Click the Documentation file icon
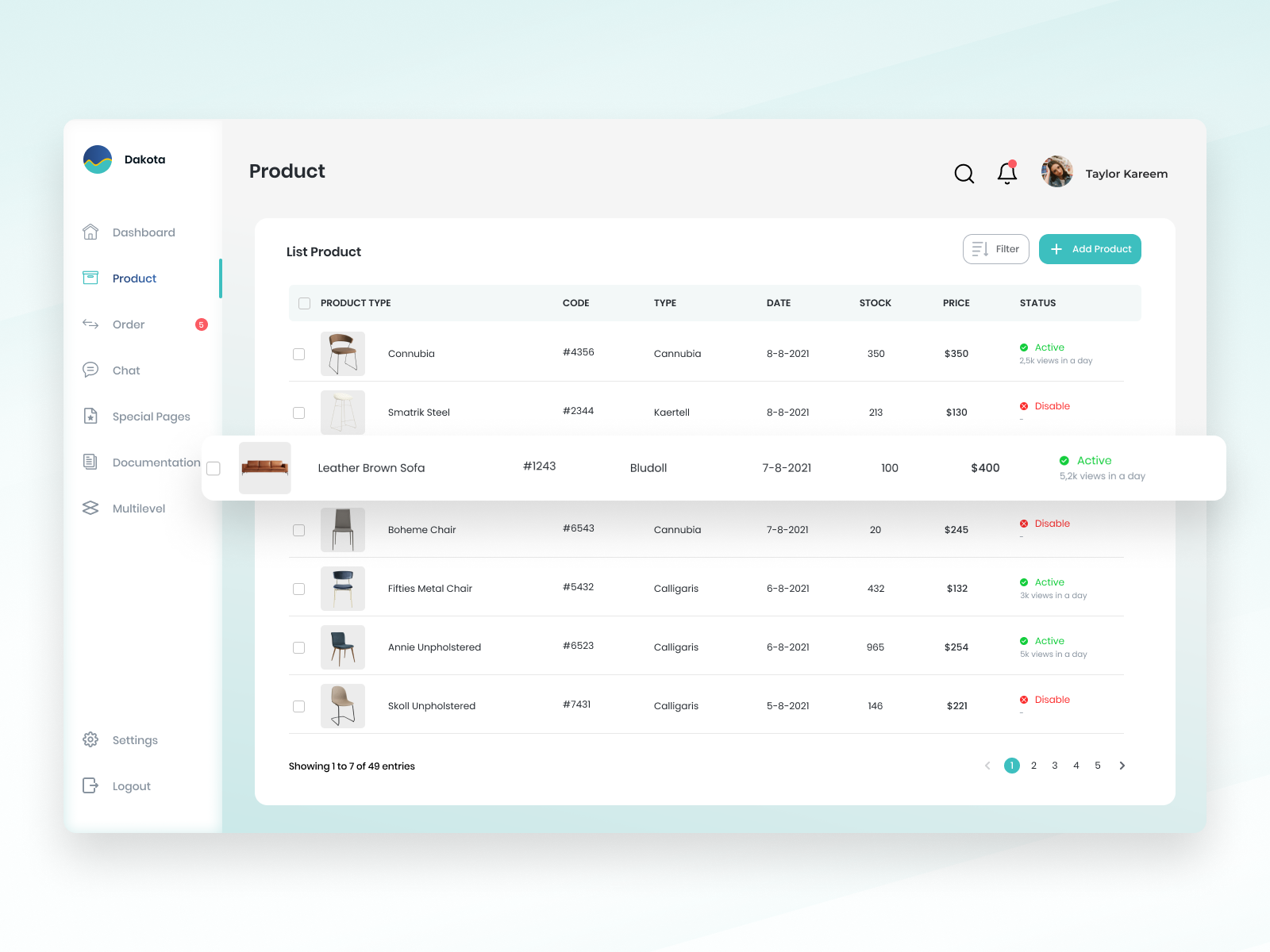Screen dimensions: 1270x952 pyautogui.click(x=90, y=462)
